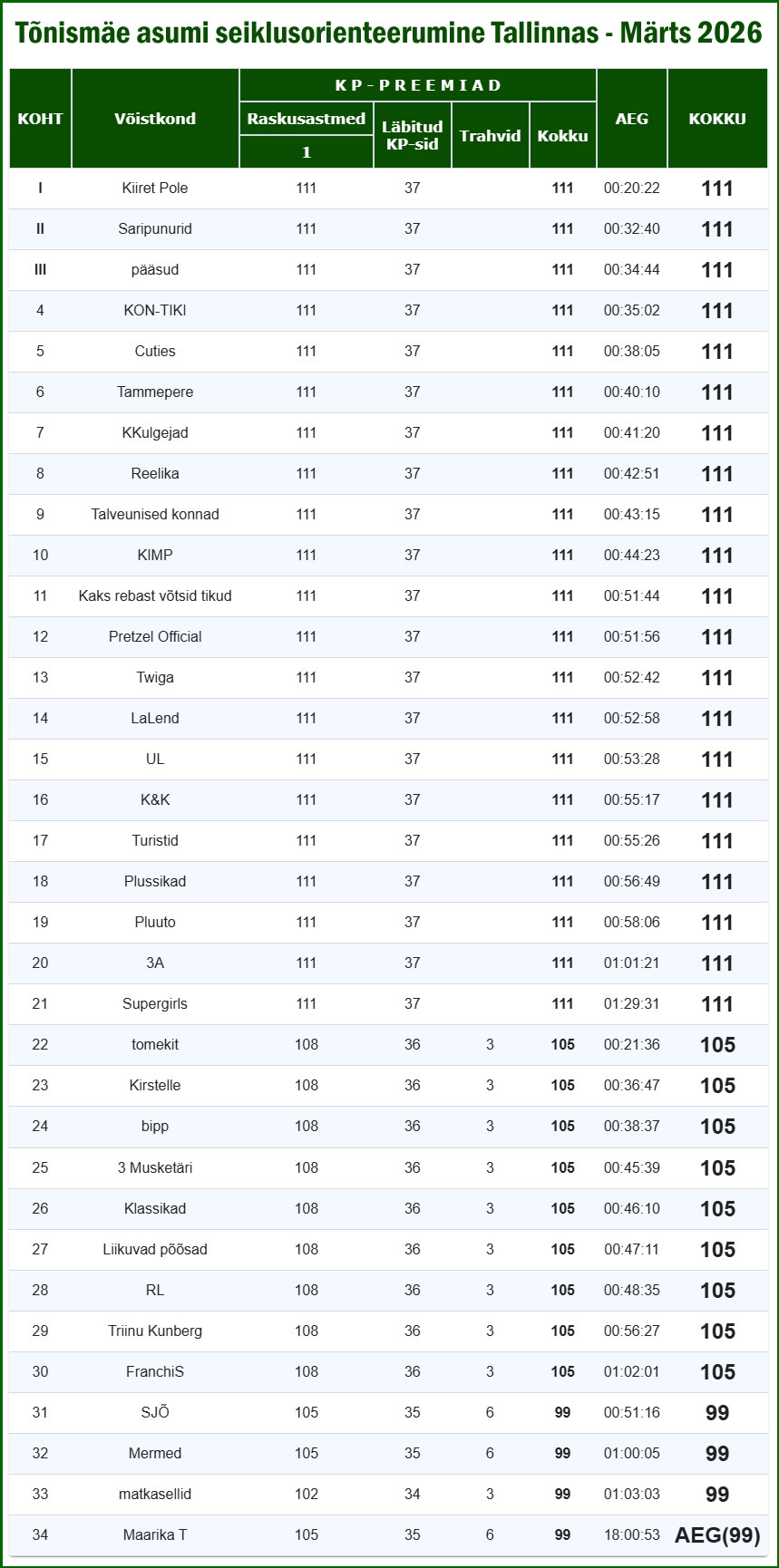Select the Läbitud KP-sid column header
The image size is (779, 1568).
coord(413,135)
